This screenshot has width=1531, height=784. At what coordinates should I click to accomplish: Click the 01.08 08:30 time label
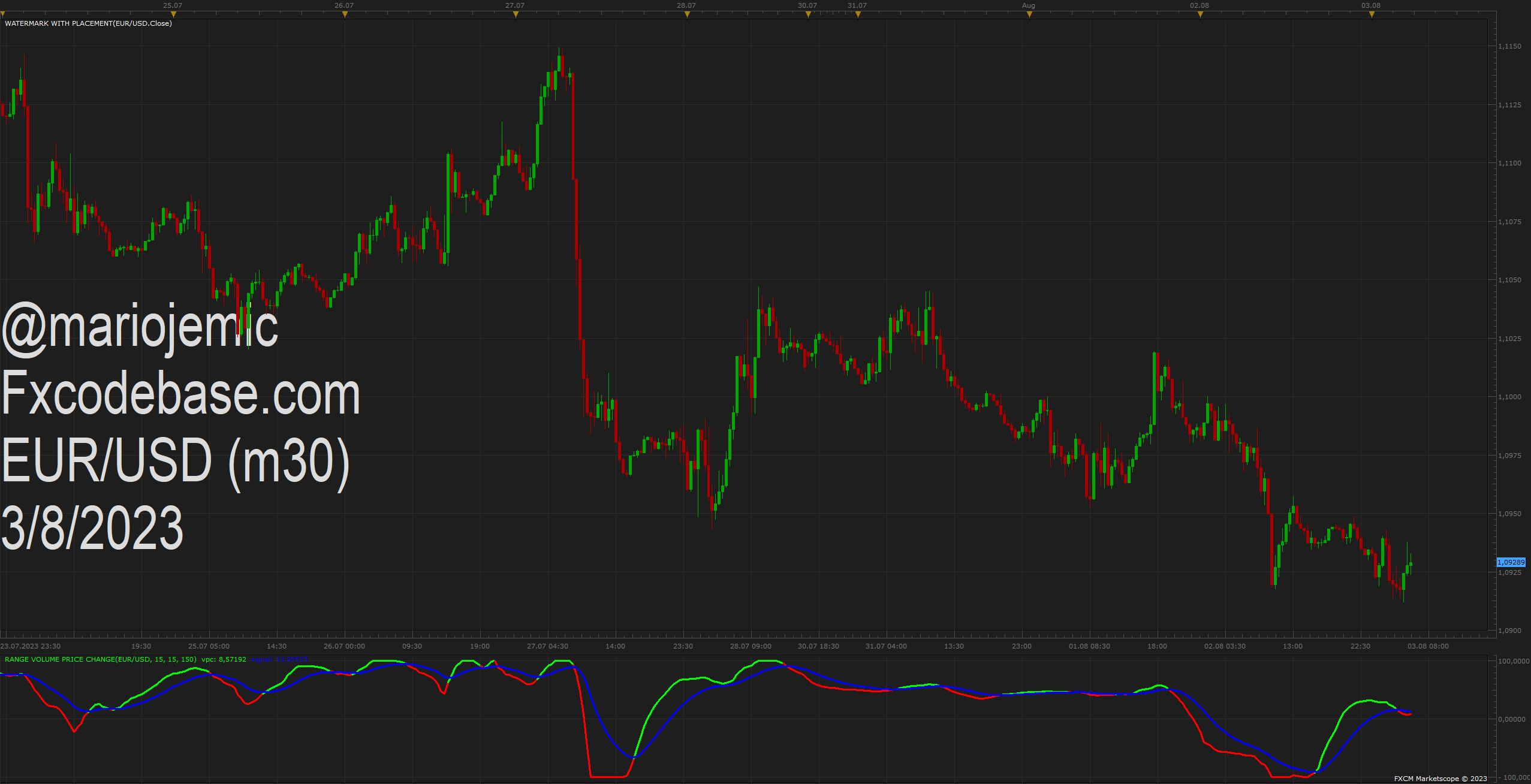(1089, 646)
